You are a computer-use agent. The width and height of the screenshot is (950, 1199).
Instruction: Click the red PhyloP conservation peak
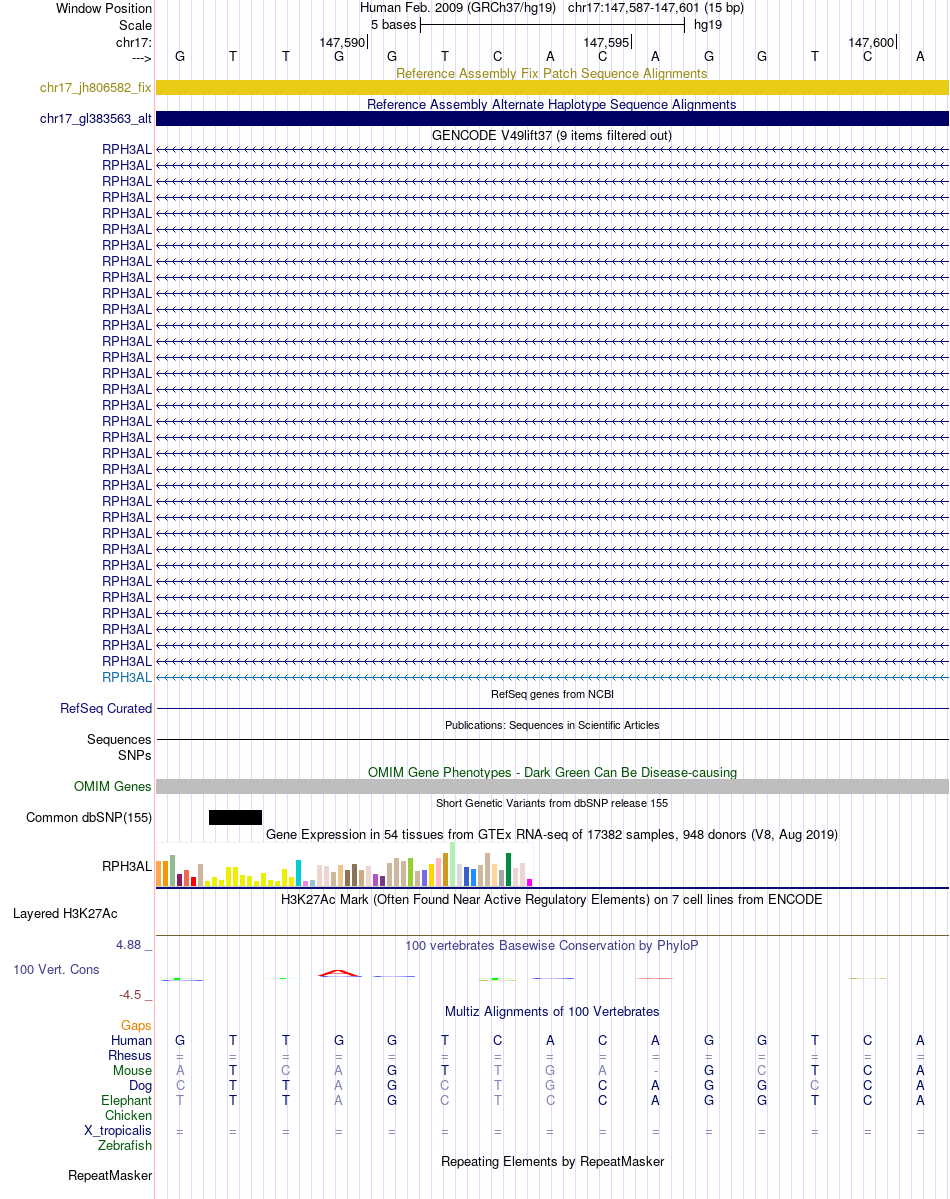339,973
